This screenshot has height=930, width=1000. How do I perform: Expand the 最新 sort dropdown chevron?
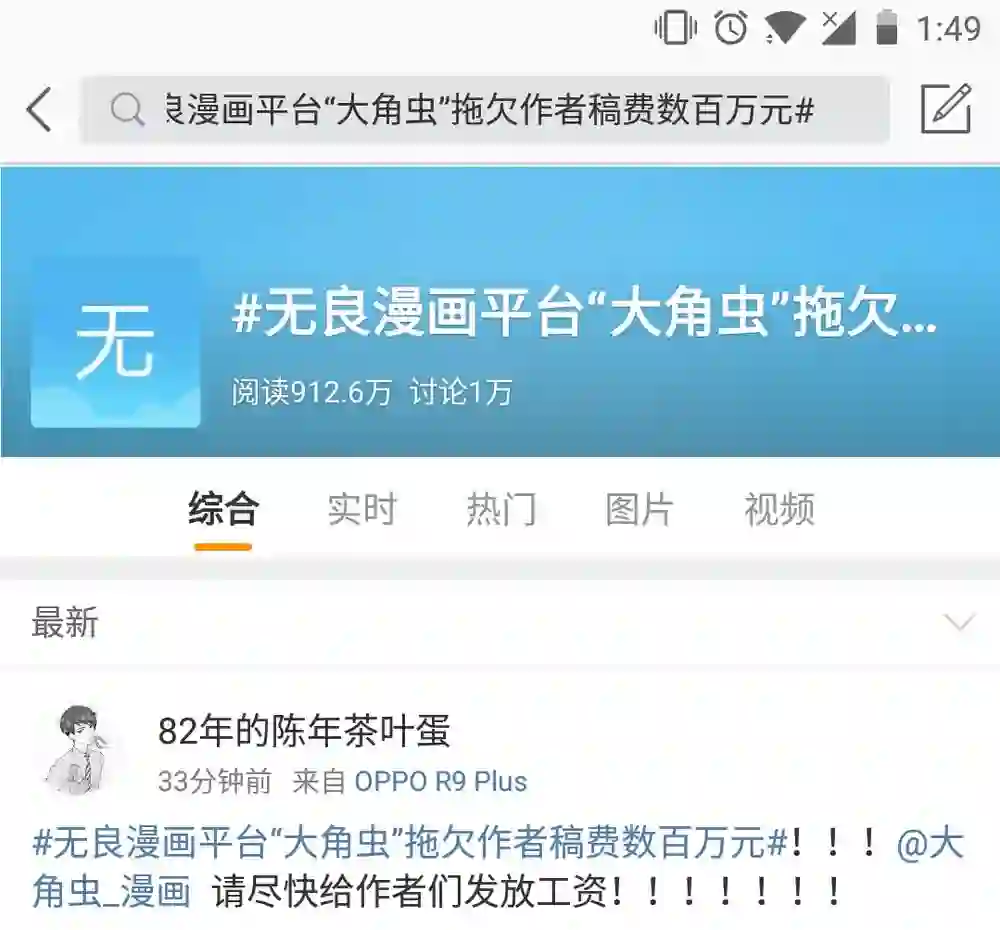click(x=959, y=621)
